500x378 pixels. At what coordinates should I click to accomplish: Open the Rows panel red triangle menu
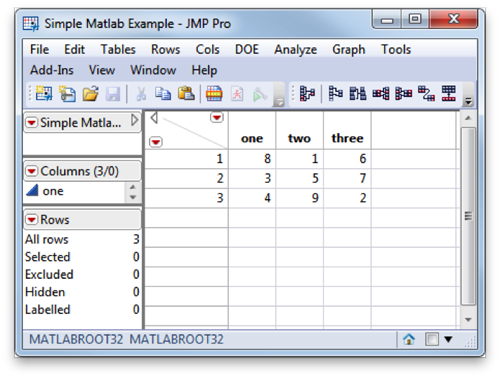32,220
